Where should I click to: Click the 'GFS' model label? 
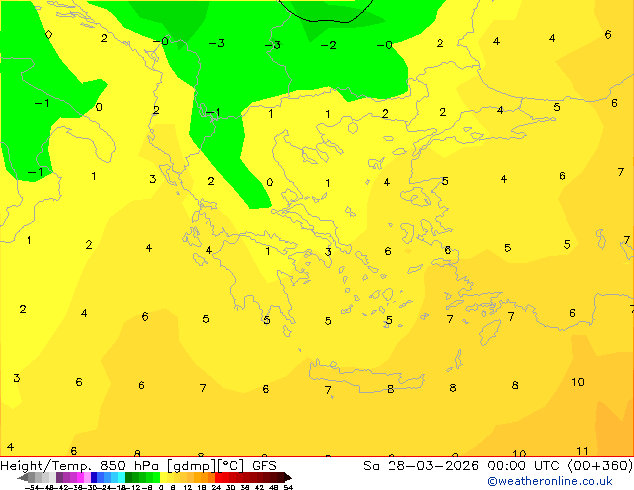click(264, 466)
